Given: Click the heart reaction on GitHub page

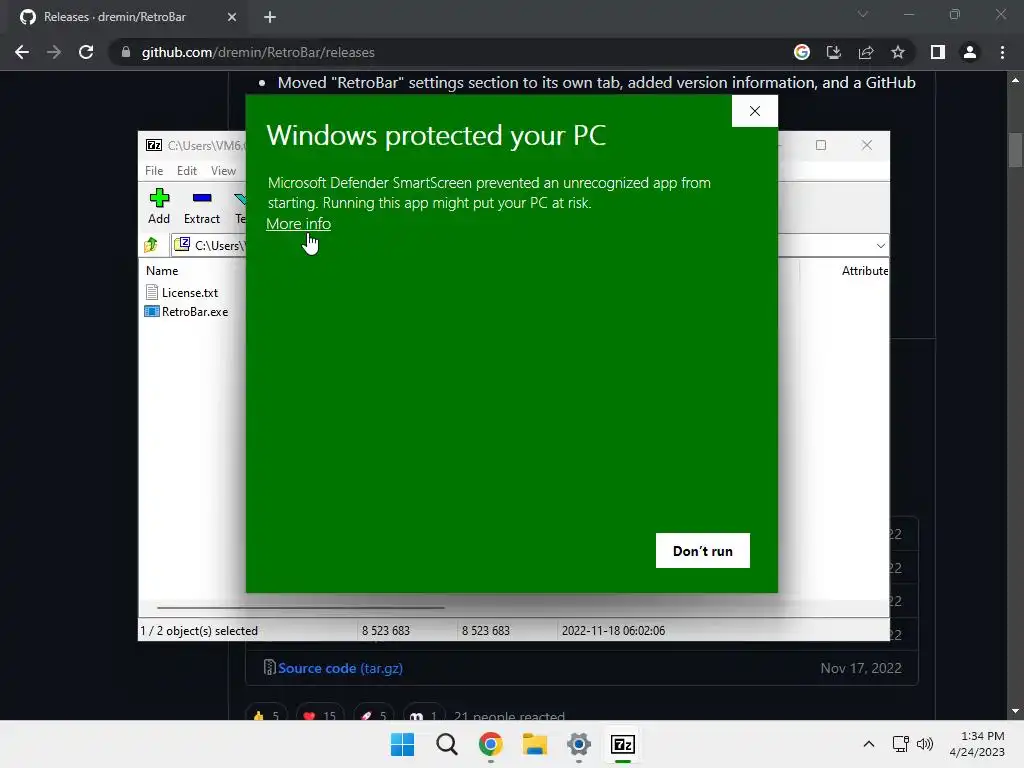Looking at the screenshot, I should click(319, 716).
